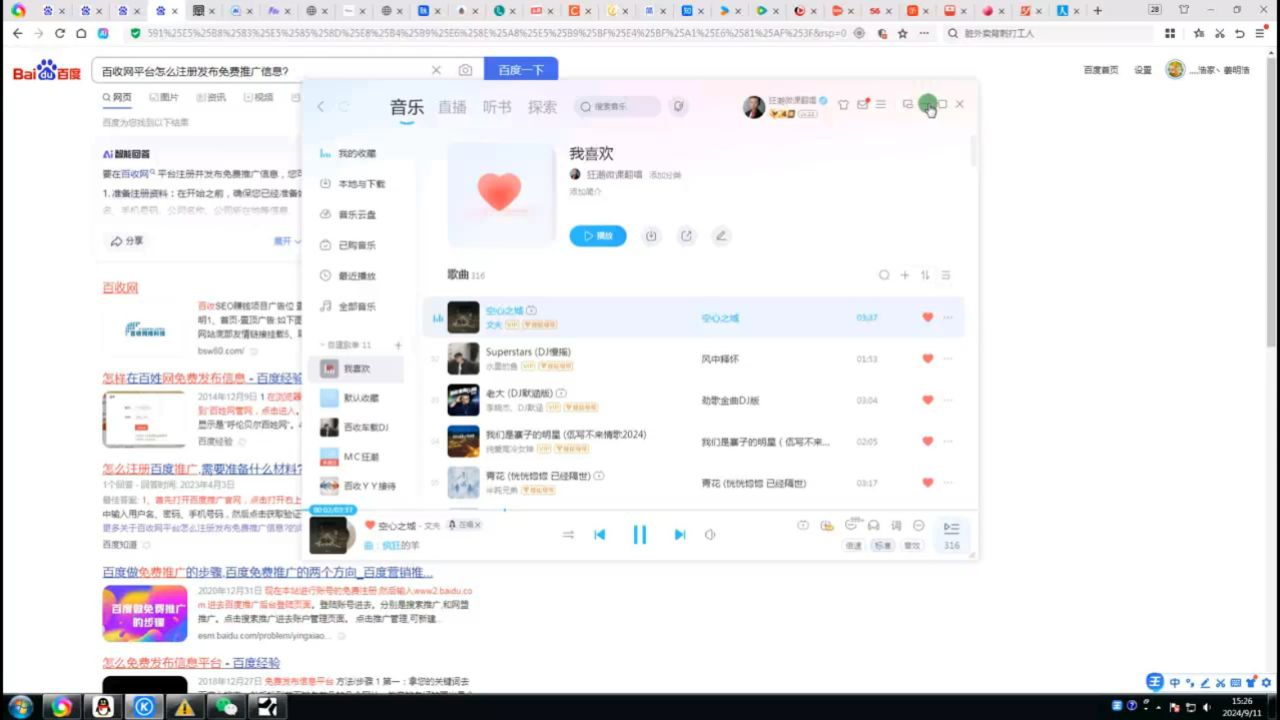Click the volume speaker icon

pos(710,535)
